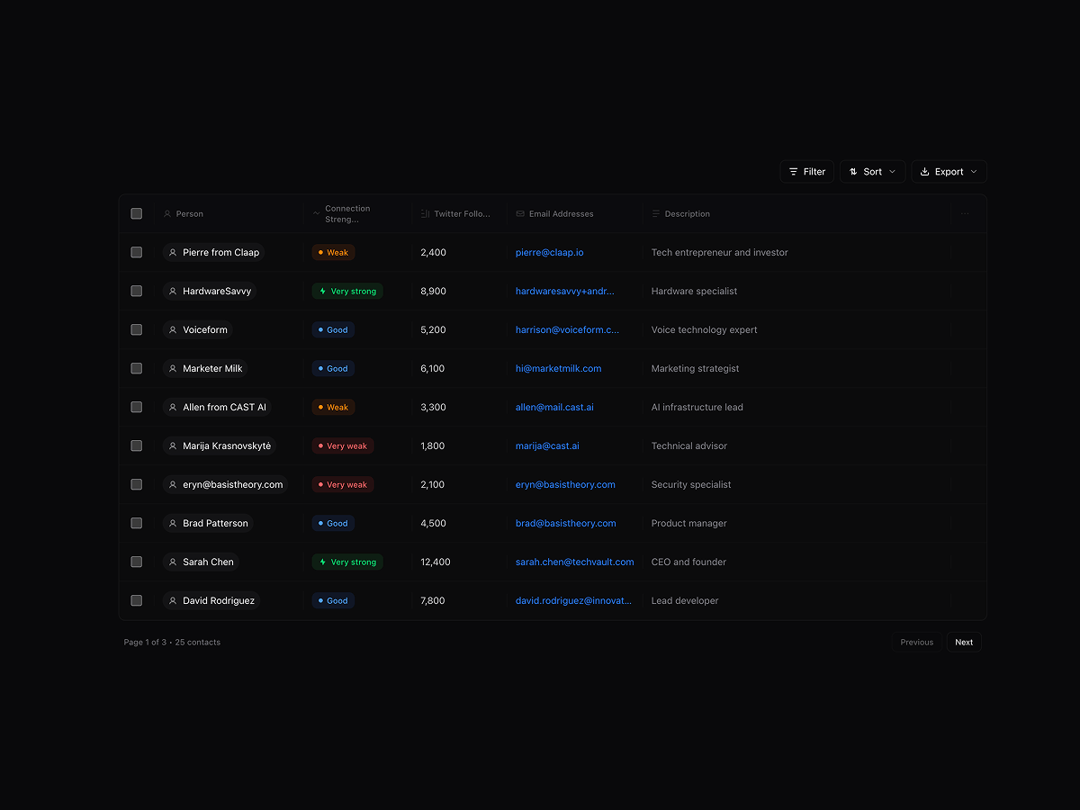
Task: Click the Email Addresses column header
Action: point(554,214)
